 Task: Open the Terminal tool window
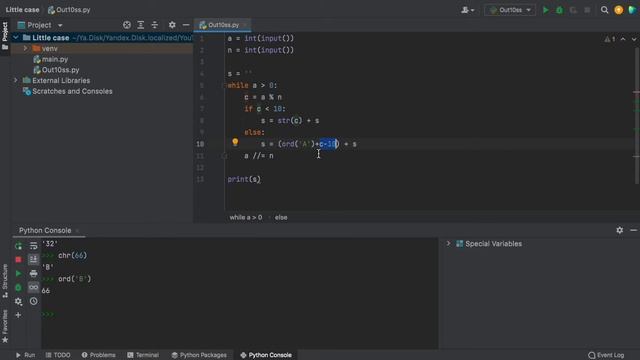click(143, 355)
